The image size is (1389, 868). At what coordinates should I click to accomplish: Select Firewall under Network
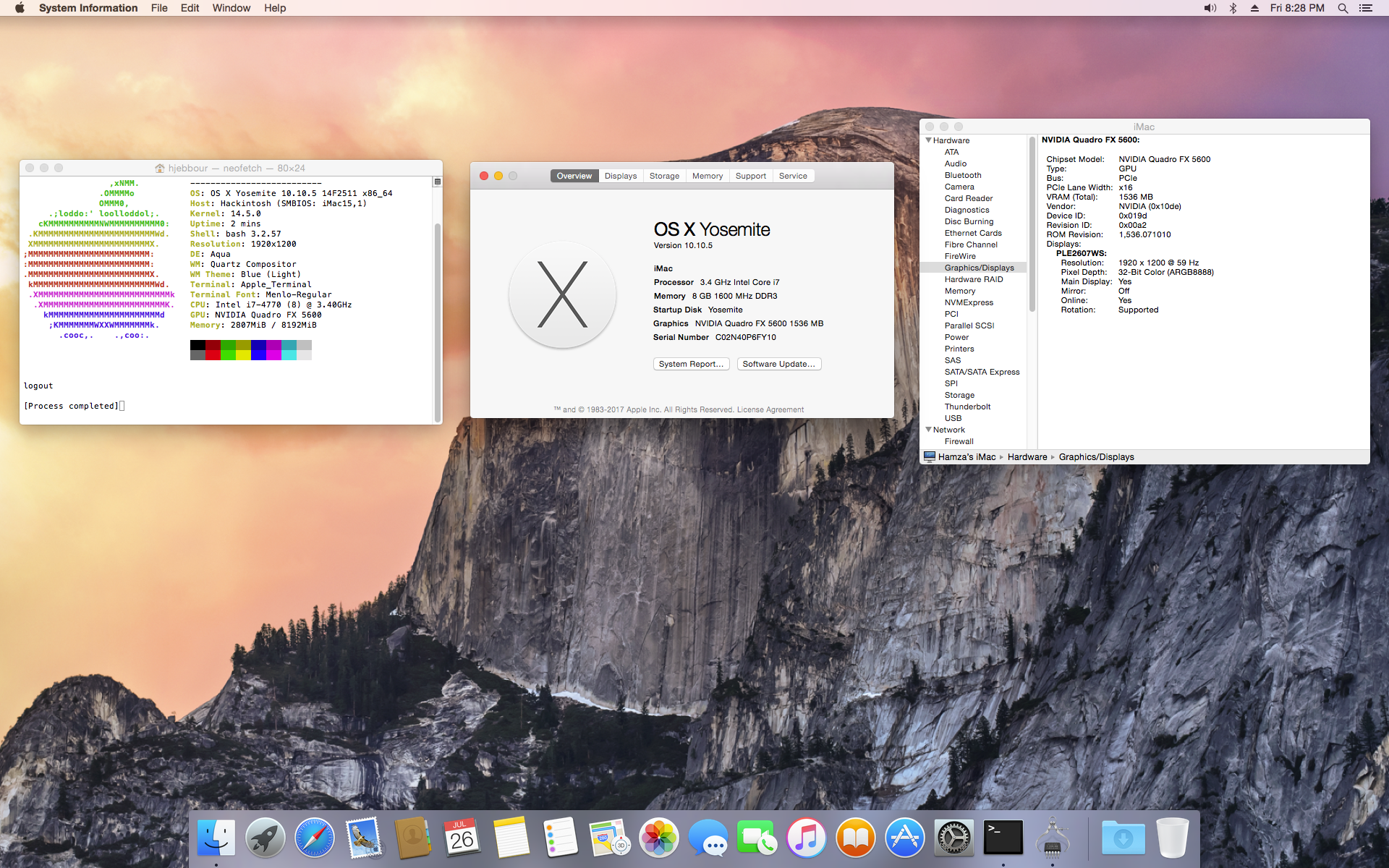point(959,441)
